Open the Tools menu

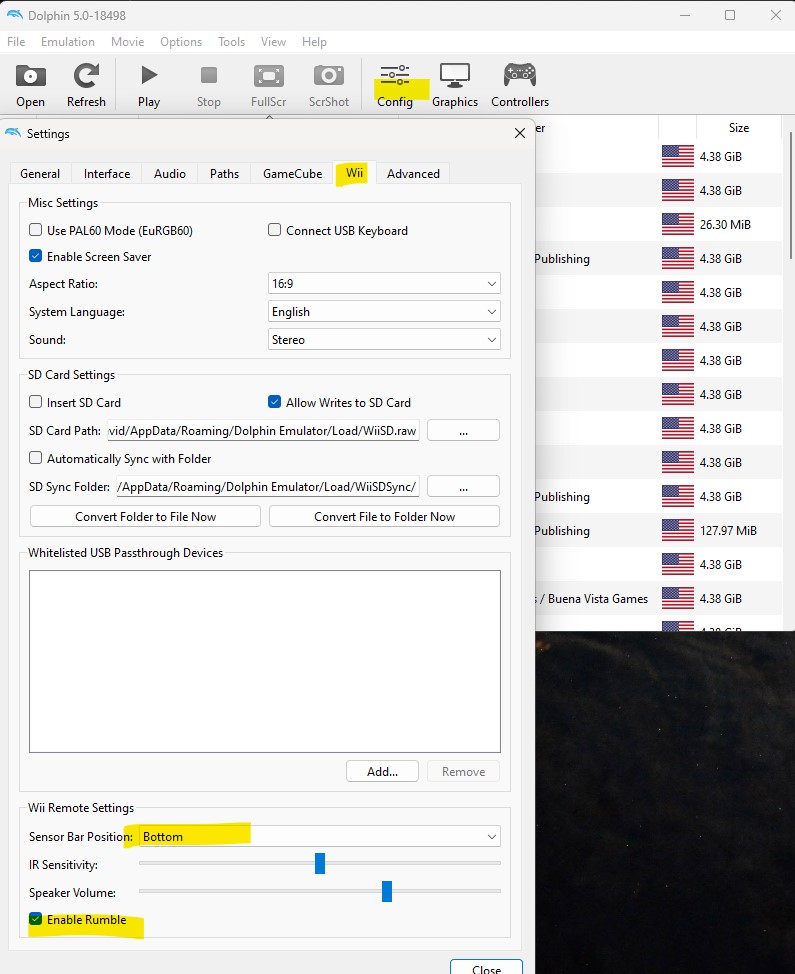(231, 42)
